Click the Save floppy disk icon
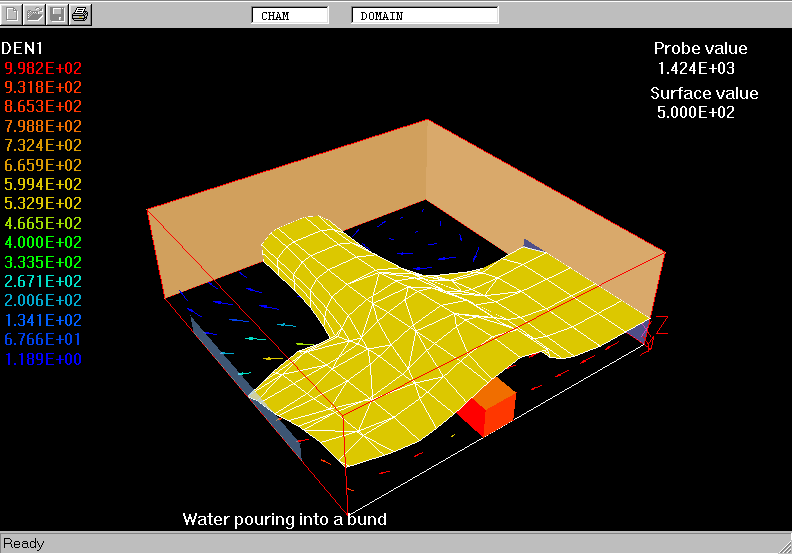The image size is (792, 554). point(57,14)
